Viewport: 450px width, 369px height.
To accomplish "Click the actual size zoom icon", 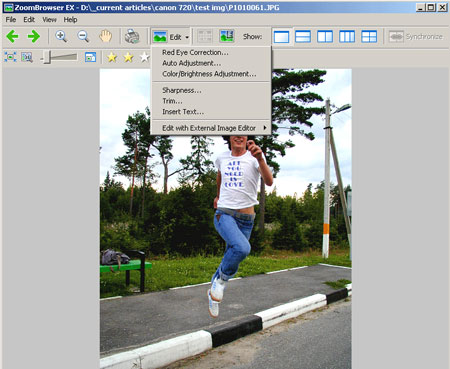I will (x=27, y=57).
